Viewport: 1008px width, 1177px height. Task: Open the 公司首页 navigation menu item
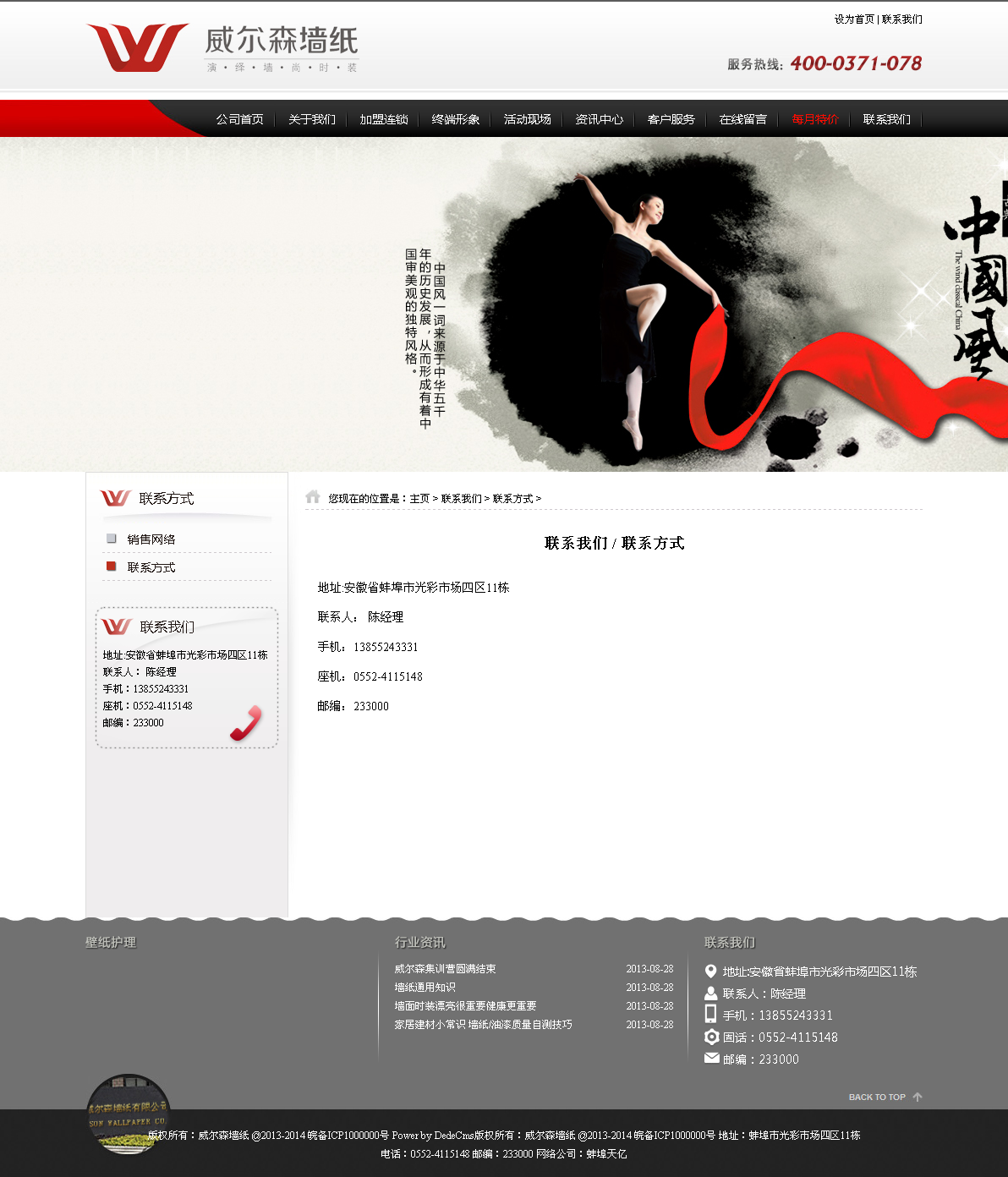(239, 119)
